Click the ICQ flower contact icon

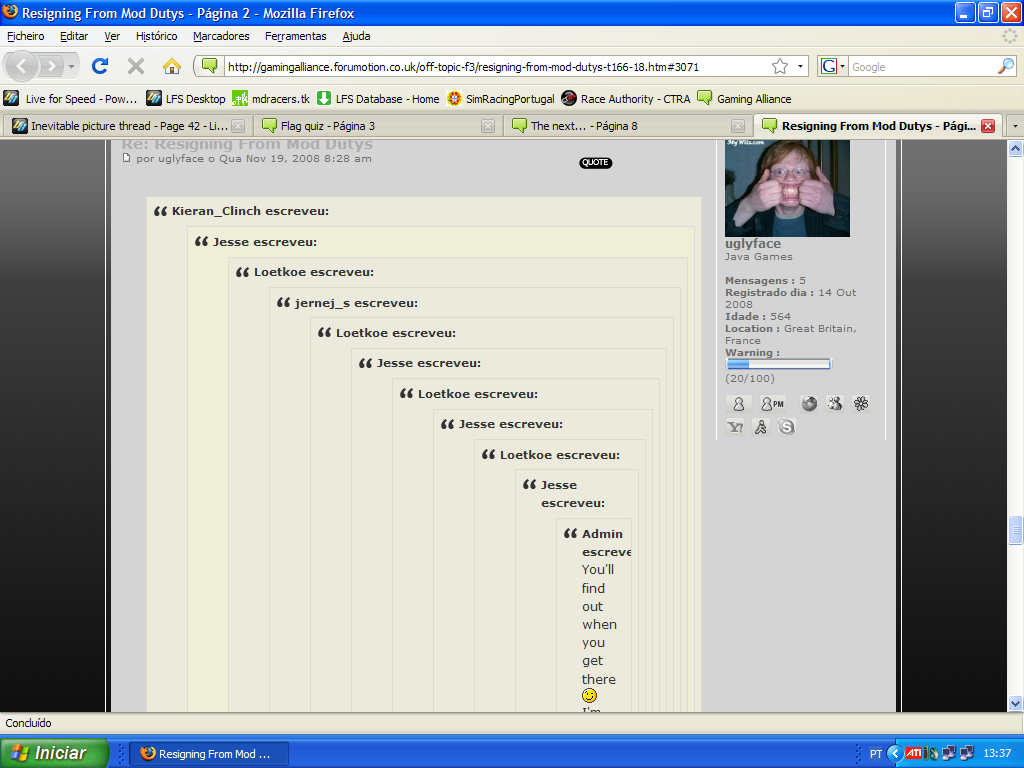[861, 404]
